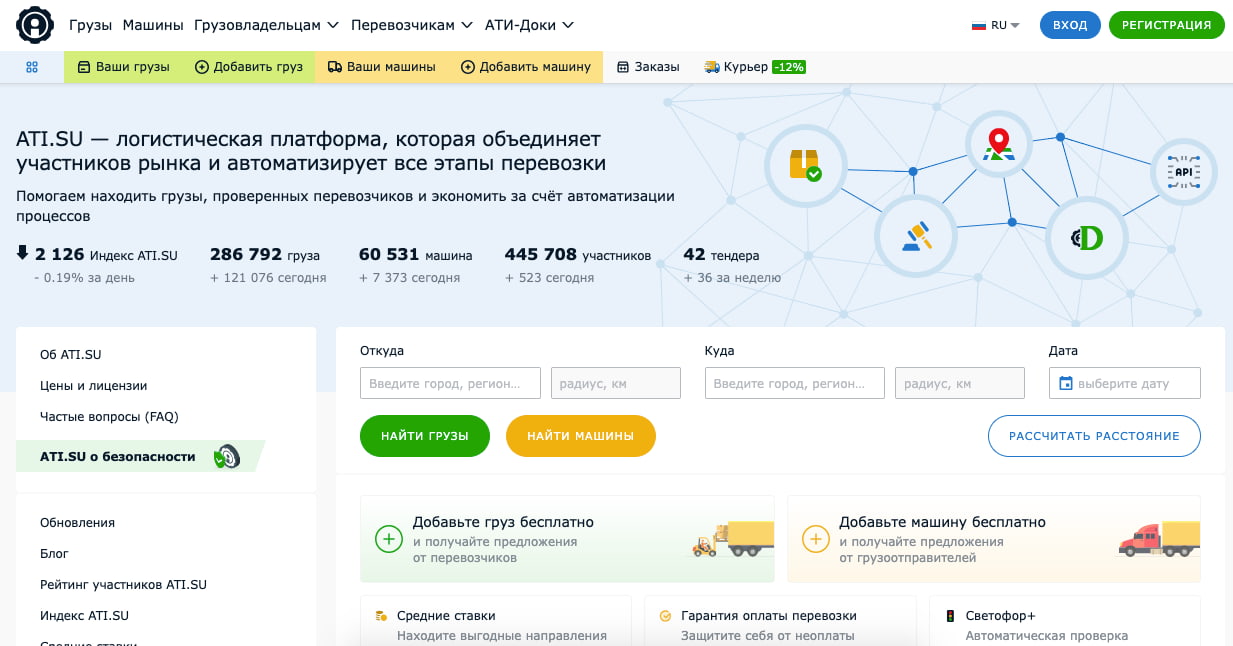Image resolution: width=1233 pixels, height=646 pixels.
Task: Click the ВХОД button
Action: click(x=1070, y=26)
